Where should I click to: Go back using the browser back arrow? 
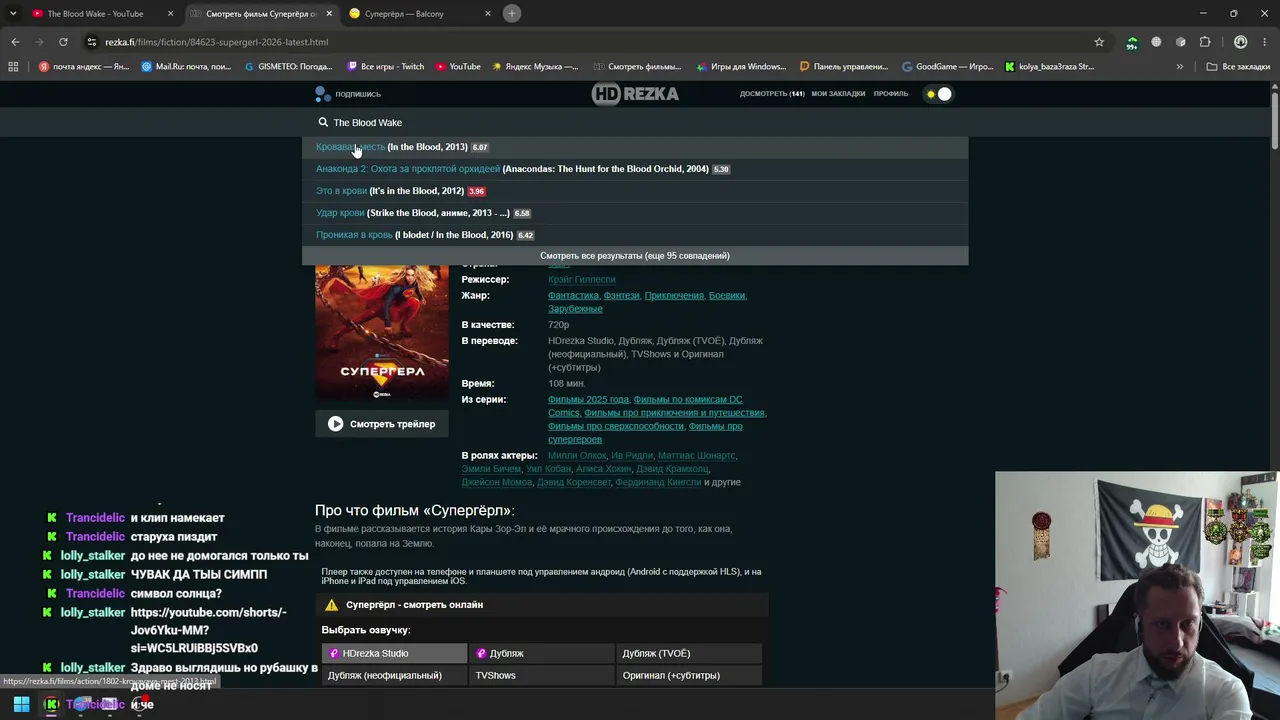click(15, 42)
